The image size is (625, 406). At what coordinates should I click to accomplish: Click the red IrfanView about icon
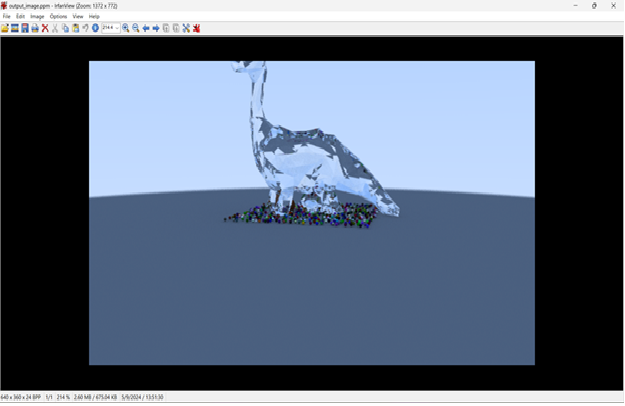point(196,28)
